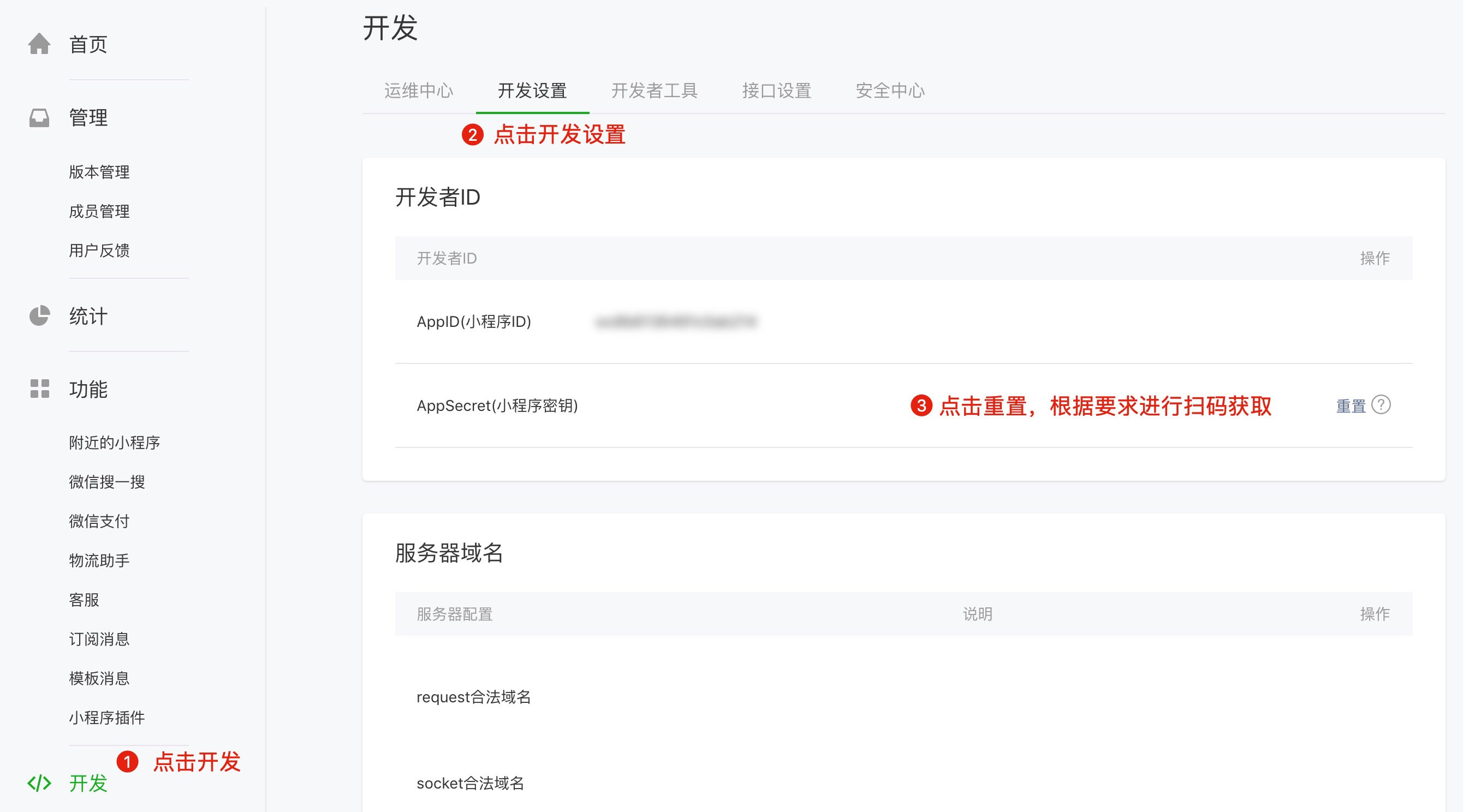This screenshot has width=1463, height=812.
Task: Click the AppID(小程序ID) label
Action: [x=474, y=322]
